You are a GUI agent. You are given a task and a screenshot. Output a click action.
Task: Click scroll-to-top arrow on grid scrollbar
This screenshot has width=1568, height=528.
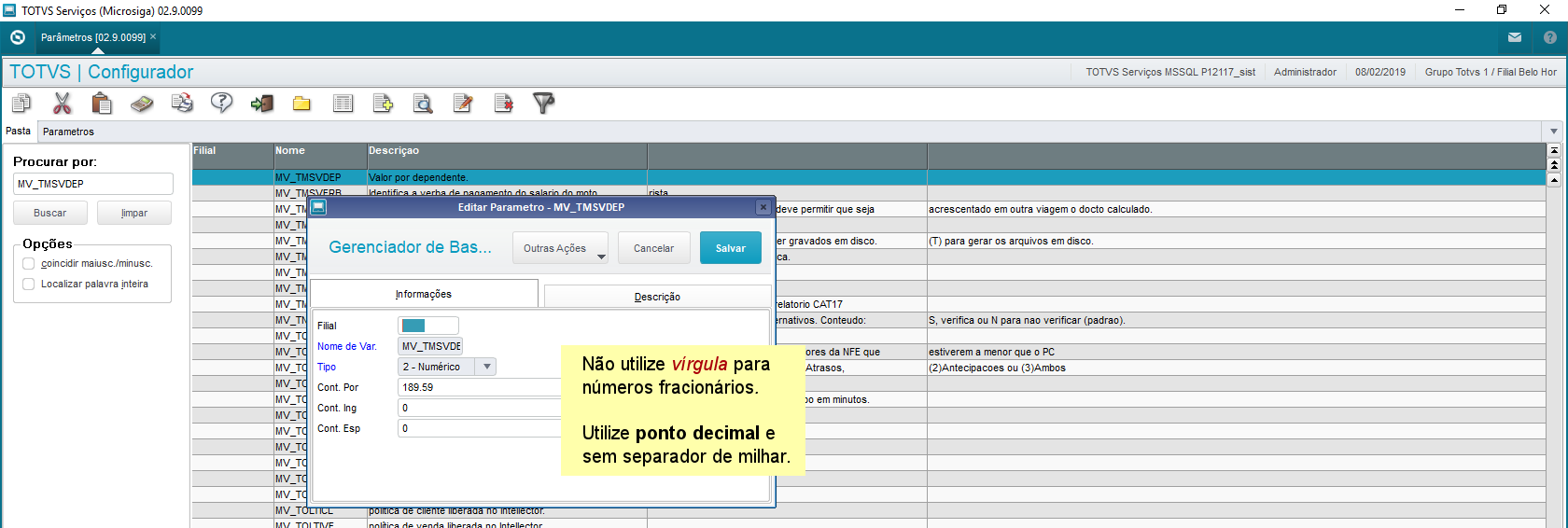tap(1554, 150)
